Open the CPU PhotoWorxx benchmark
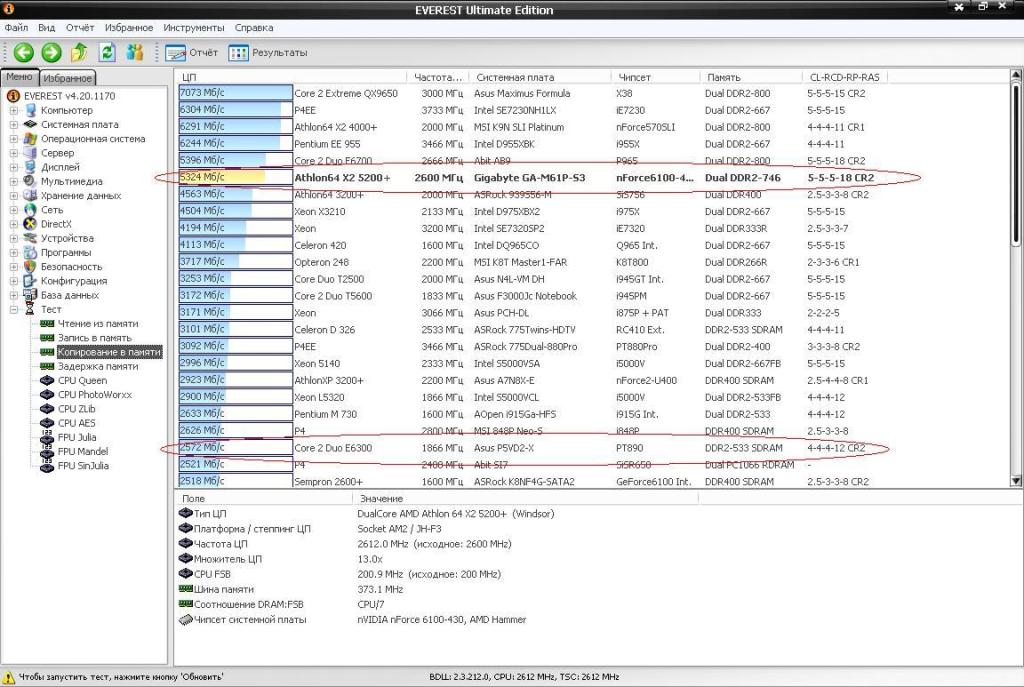The width and height of the screenshot is (1024, 687). [x=95, y=394]
